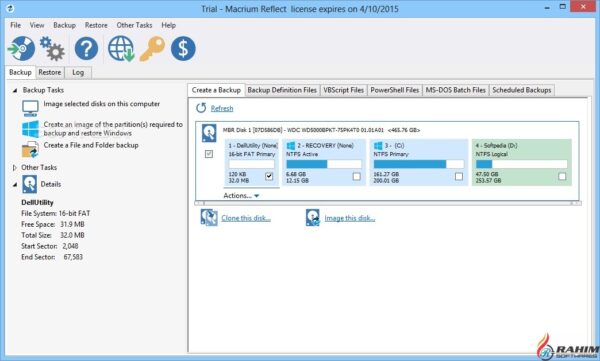
Task: Check the Softpedia (D:) partition checkbox
Action: 562,176
